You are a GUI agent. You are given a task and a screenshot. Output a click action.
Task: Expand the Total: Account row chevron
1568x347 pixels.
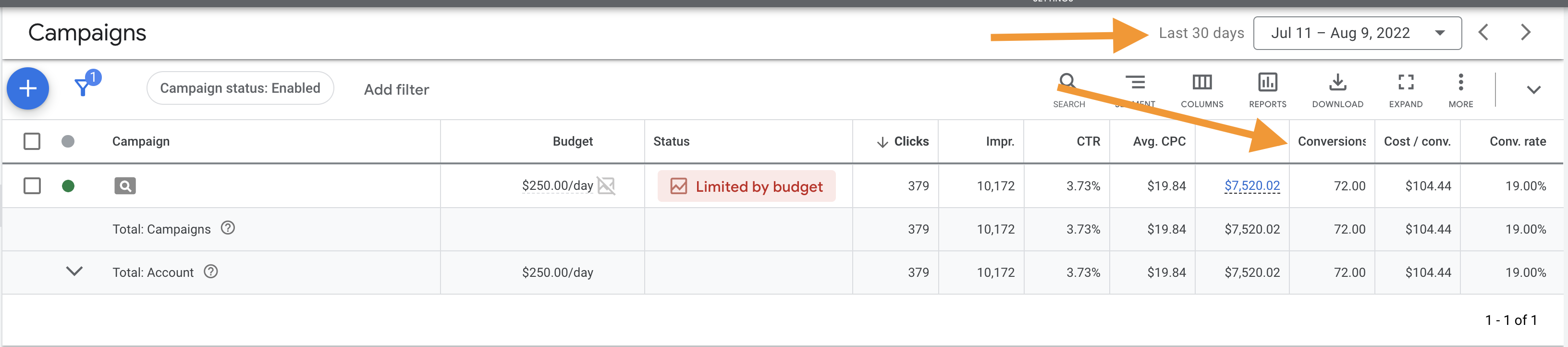(x=74, y=272)
